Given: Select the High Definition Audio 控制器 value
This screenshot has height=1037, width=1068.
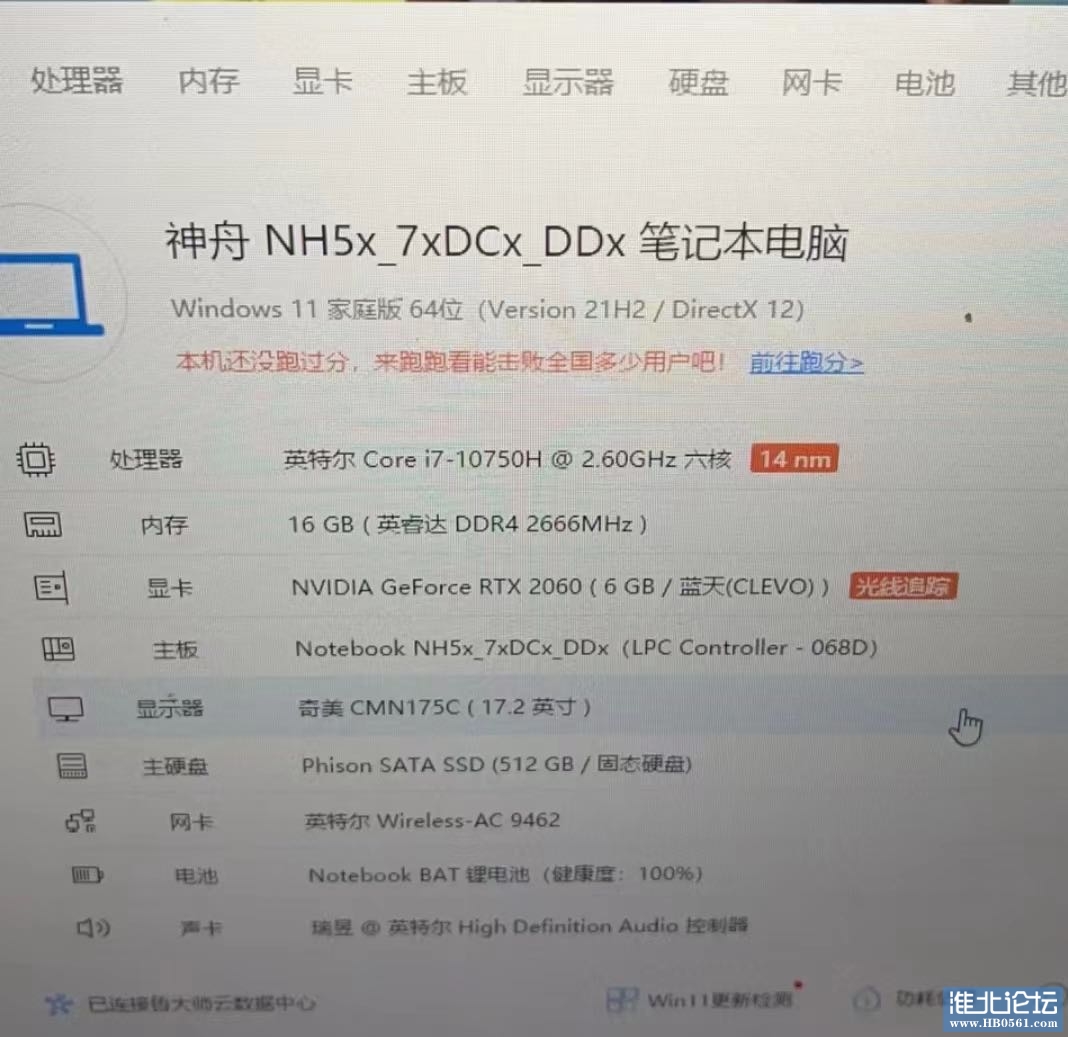Looking at the screenshot, I should point(530,926).
